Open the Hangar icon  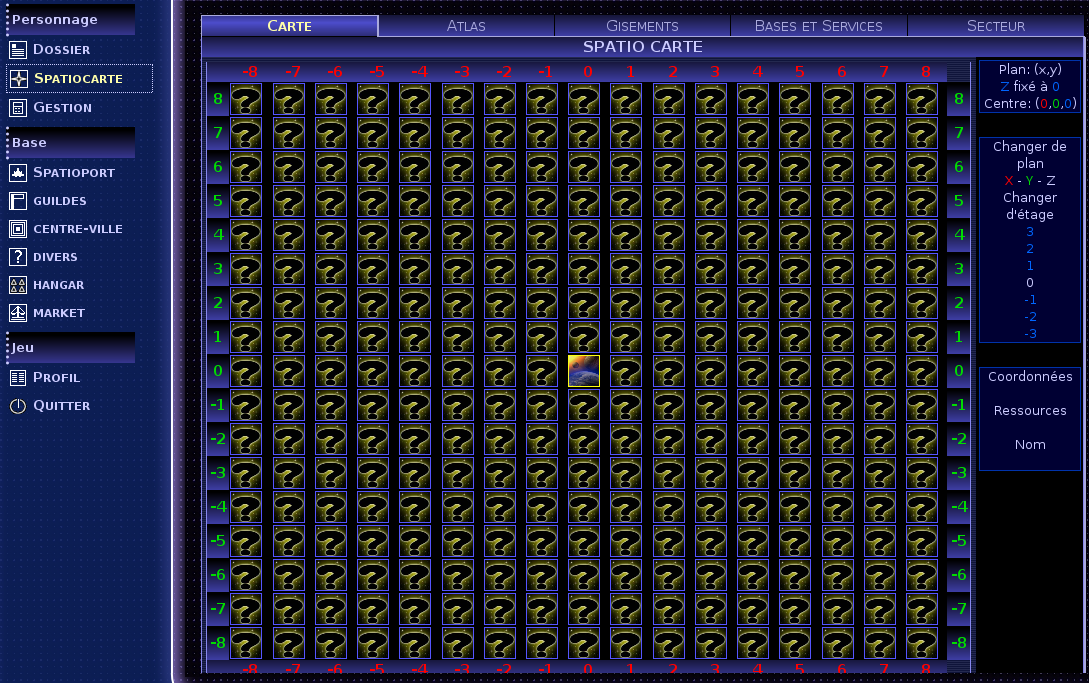pyautogui.click(x=17, y=285)
